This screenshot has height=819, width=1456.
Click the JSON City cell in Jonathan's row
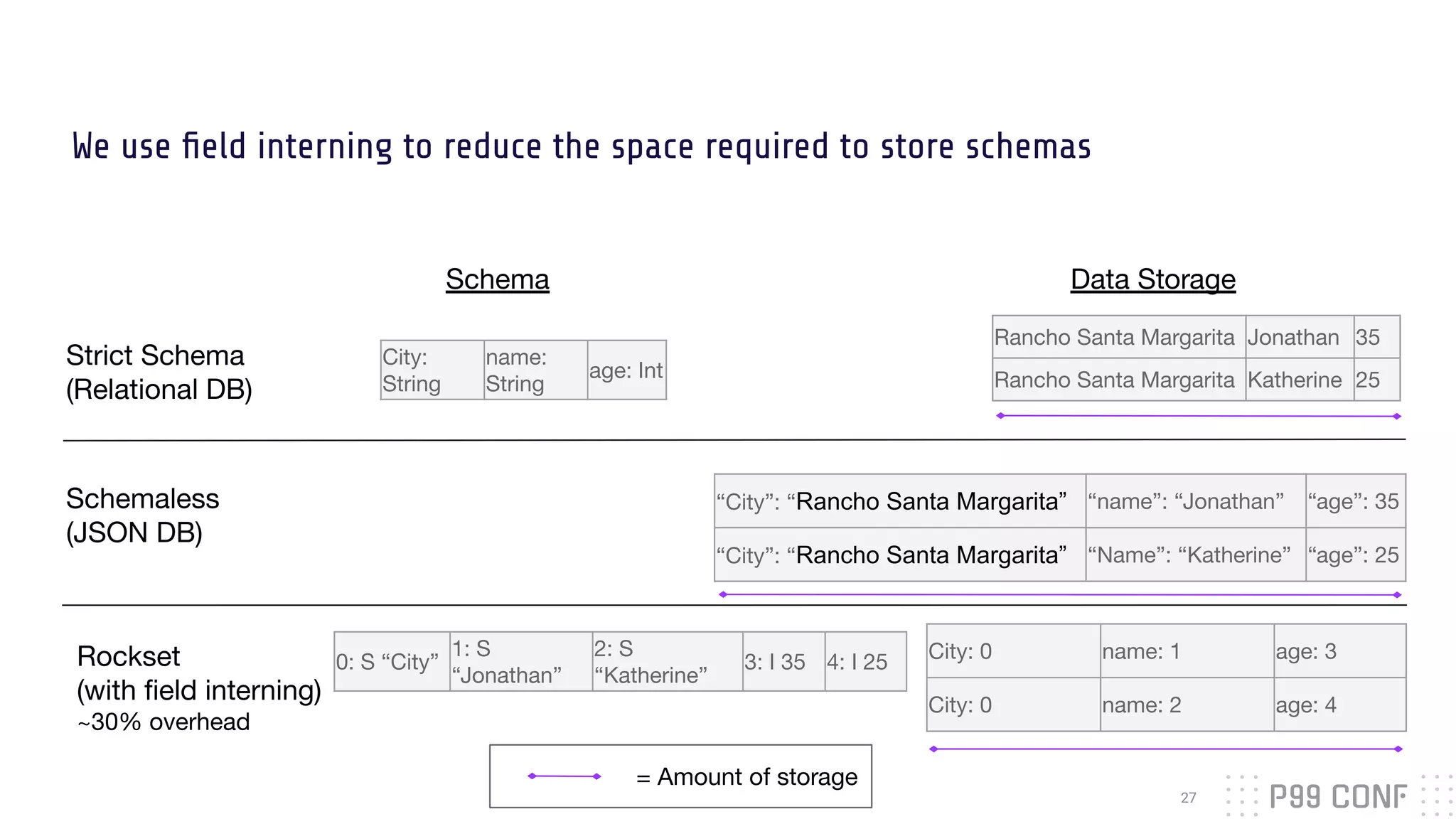click(900, 501)
